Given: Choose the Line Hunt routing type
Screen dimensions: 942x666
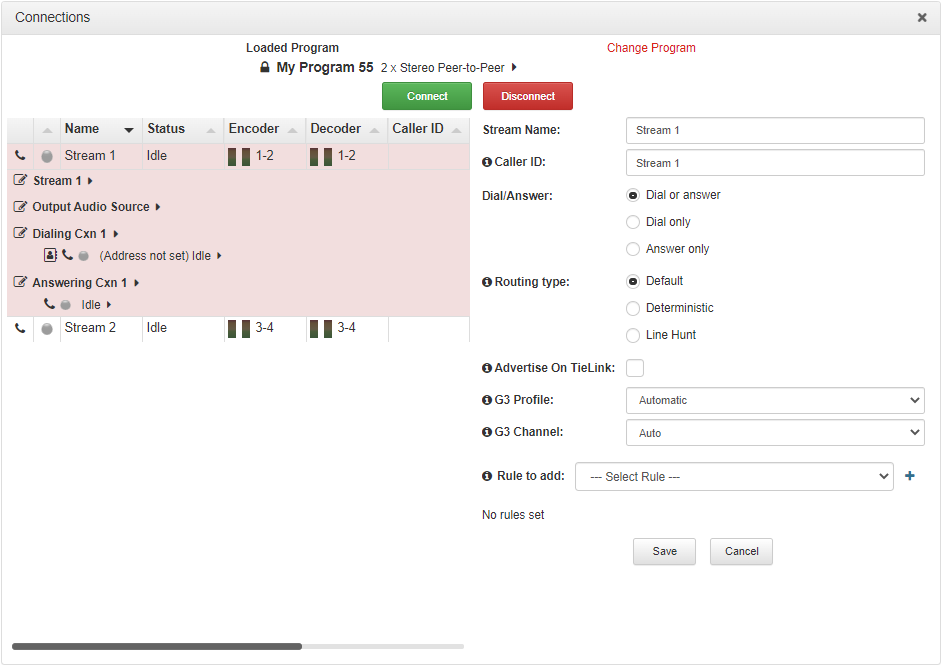Looking at the screenshot, I should tap(633, 335).
